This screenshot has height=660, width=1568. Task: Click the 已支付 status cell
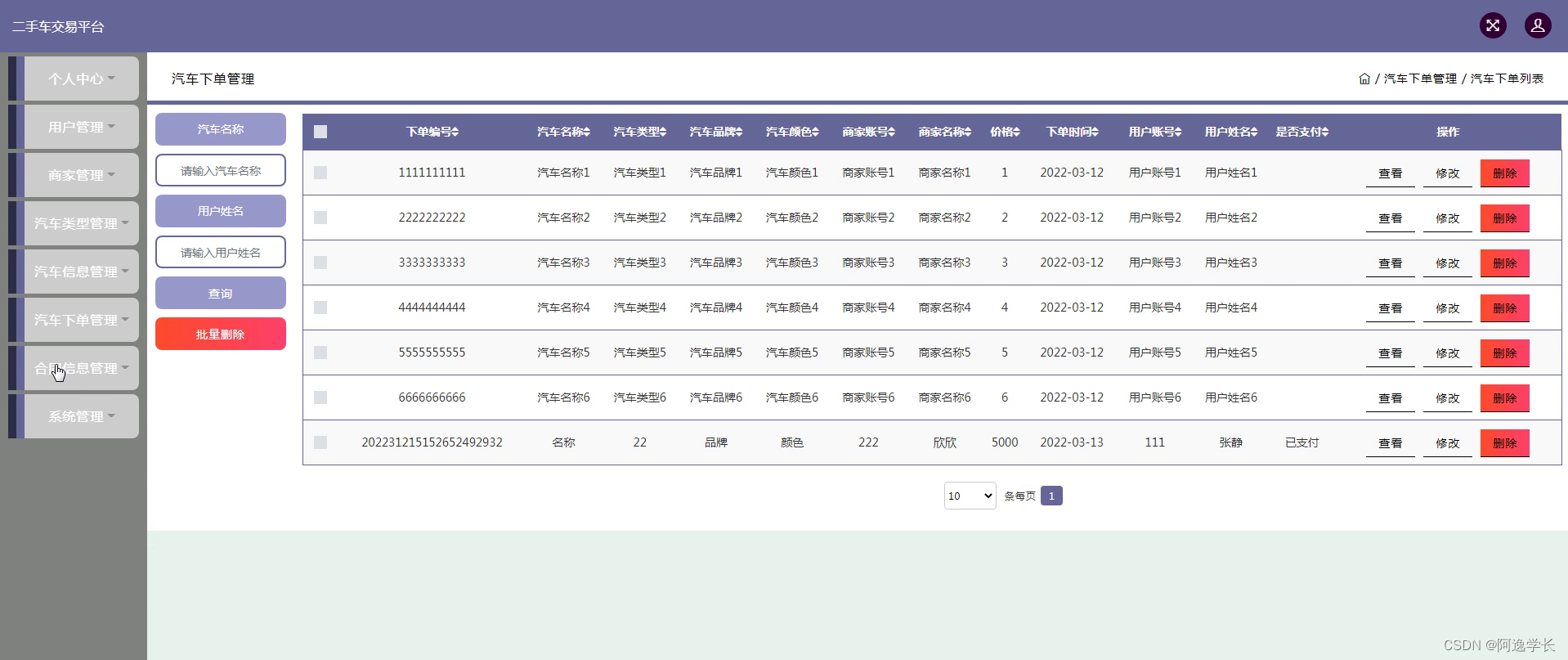coord(1302,442)
